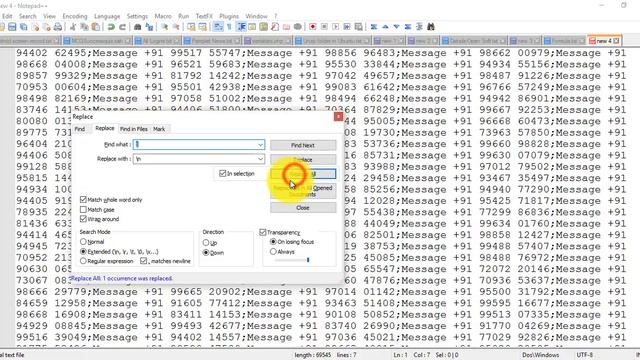Toggle the In selection checkbox
The width and height of the screenshot is (640, 360).
click(222, 173)
